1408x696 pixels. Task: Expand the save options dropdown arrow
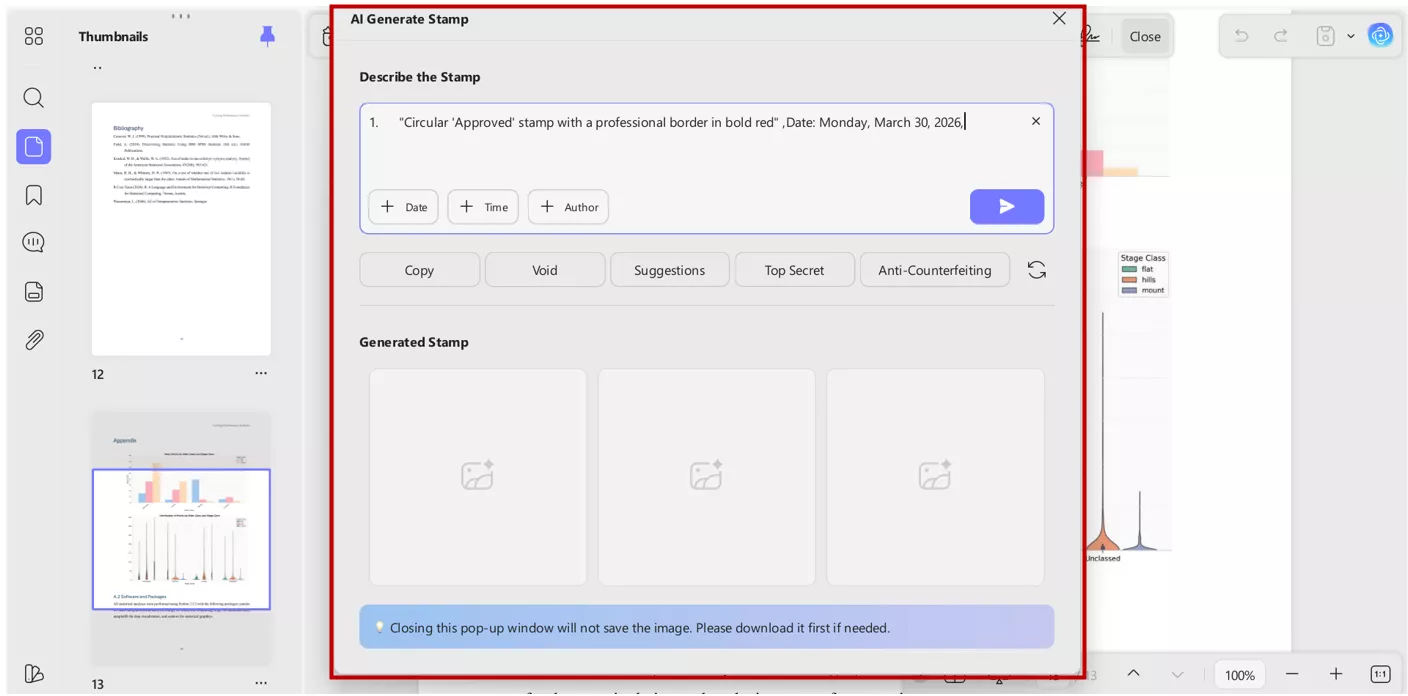(x=1350, y=36)
